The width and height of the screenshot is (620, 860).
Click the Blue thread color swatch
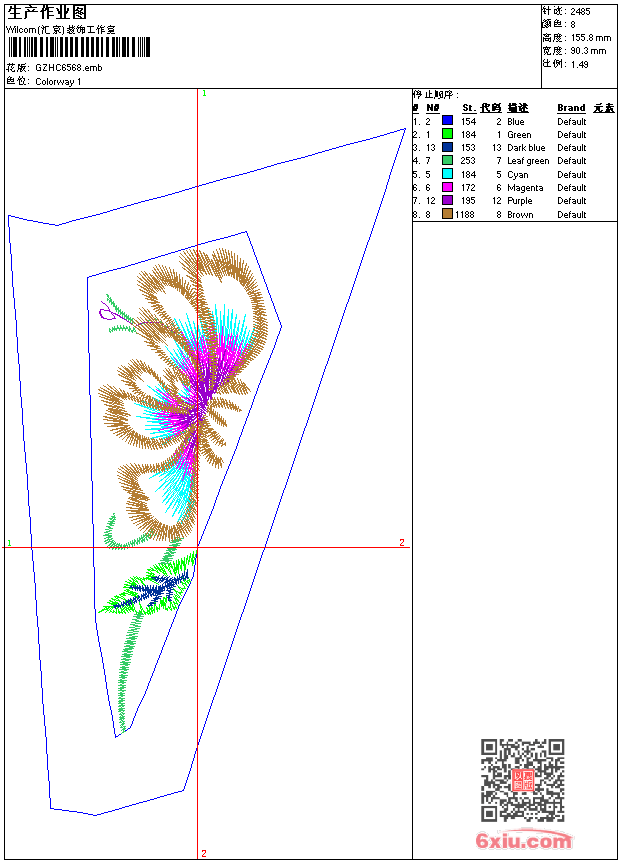pyautogui.click(x=447, y=121)
